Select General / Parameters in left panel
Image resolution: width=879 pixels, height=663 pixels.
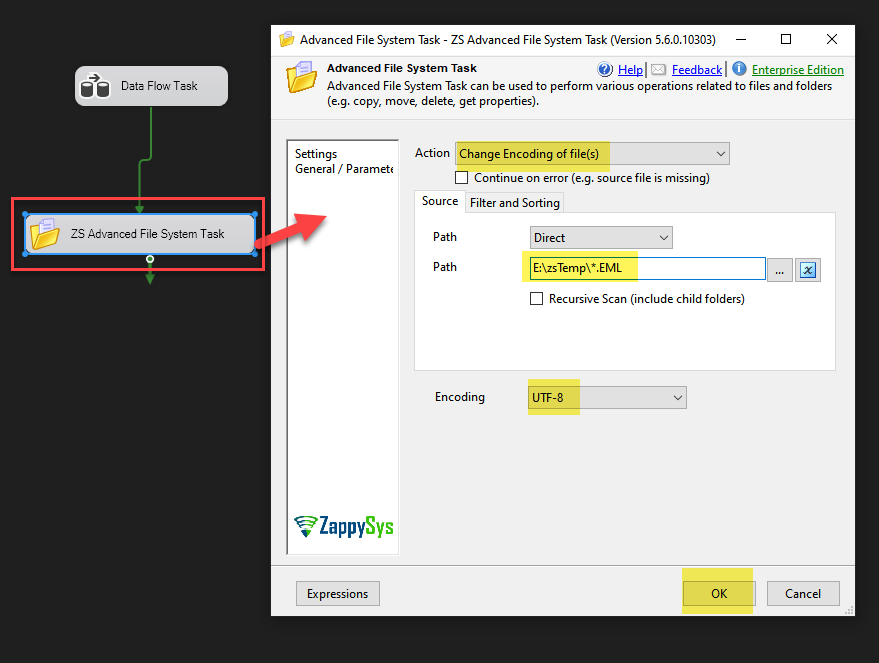click(x=344, y=169)
